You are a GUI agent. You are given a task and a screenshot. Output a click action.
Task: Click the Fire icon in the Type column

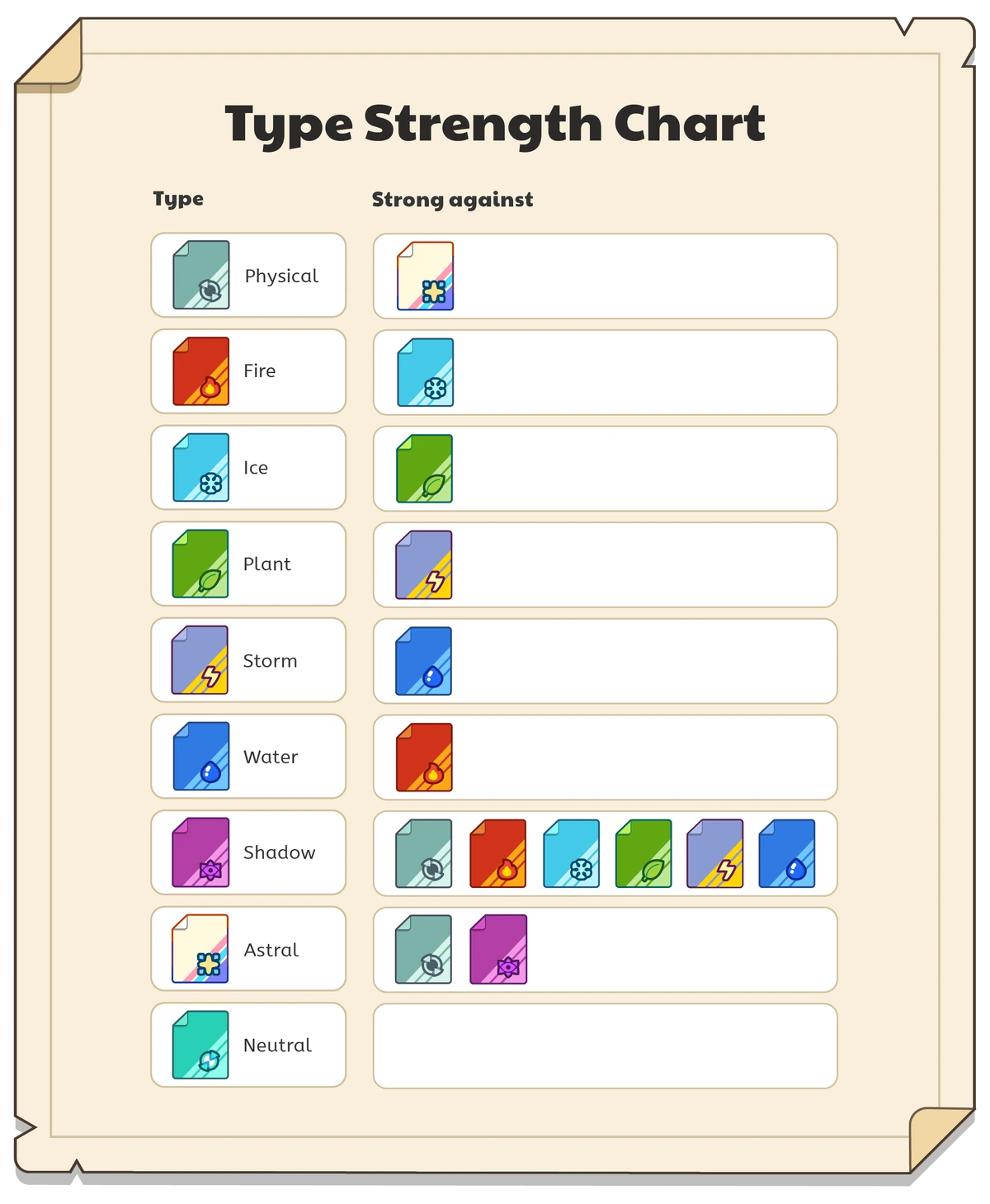click(201, 371)
